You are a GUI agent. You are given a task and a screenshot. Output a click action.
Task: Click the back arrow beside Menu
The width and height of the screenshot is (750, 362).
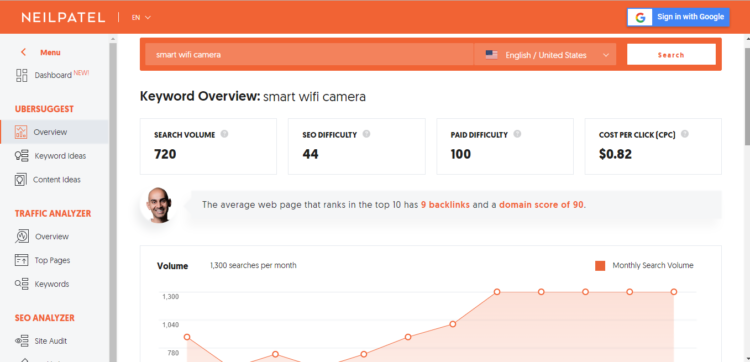23,52
